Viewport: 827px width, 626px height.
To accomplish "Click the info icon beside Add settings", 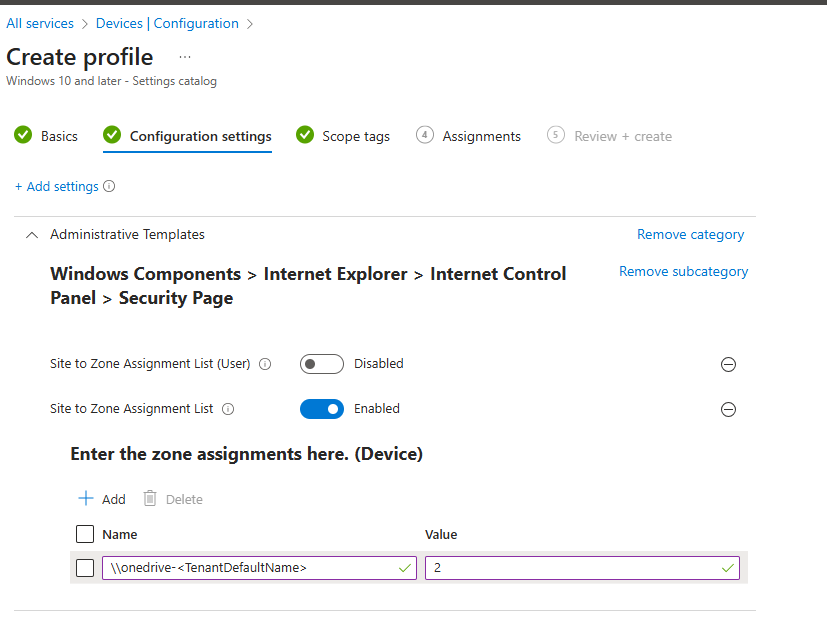I will [x=109, y=186].
